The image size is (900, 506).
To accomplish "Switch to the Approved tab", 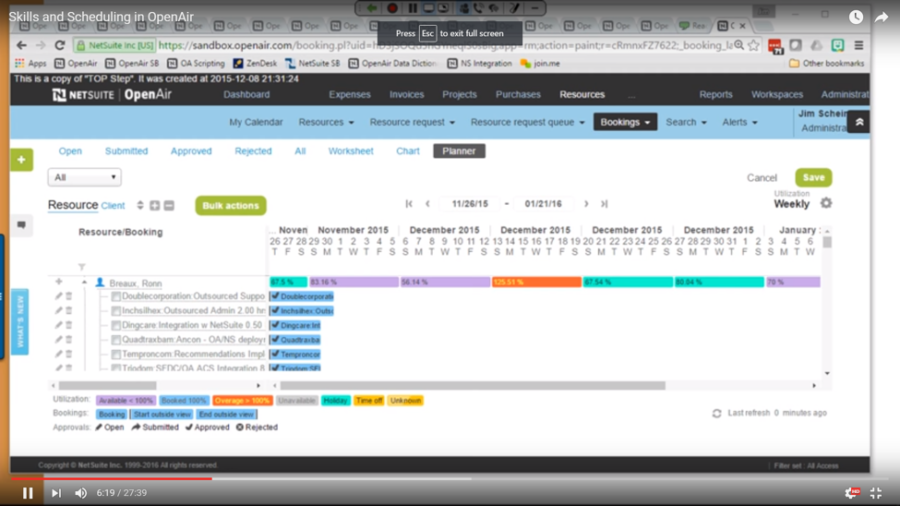I will tap(191, 151).
